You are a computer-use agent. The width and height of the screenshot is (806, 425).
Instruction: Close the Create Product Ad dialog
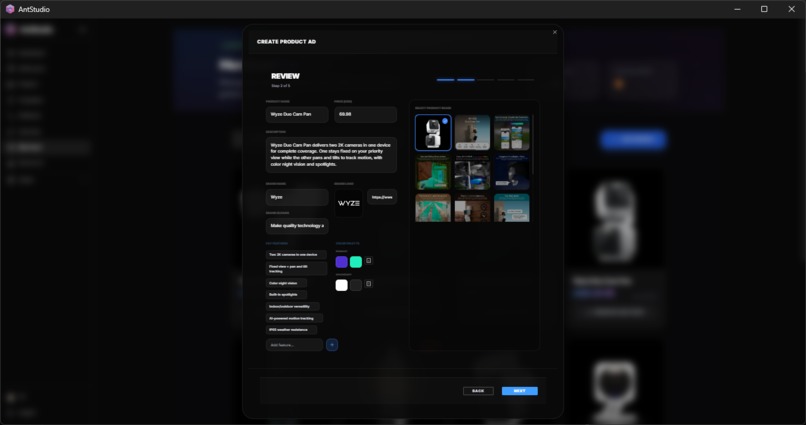tap(555, 32)
